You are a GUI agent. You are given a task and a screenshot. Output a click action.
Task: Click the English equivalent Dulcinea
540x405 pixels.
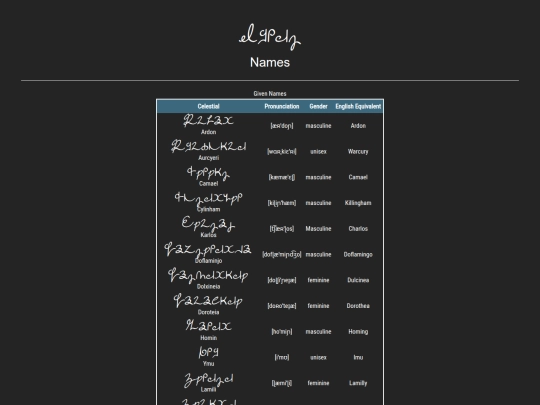(x=358, y=280)
